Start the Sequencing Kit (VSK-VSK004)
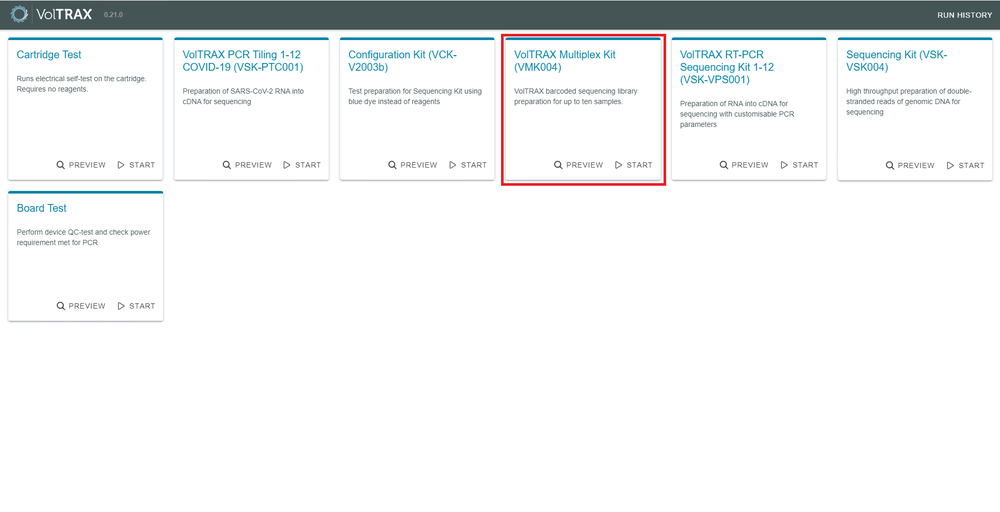This screenshot has width=1000, height=512. pyautogui.click(x=965, y=165)
